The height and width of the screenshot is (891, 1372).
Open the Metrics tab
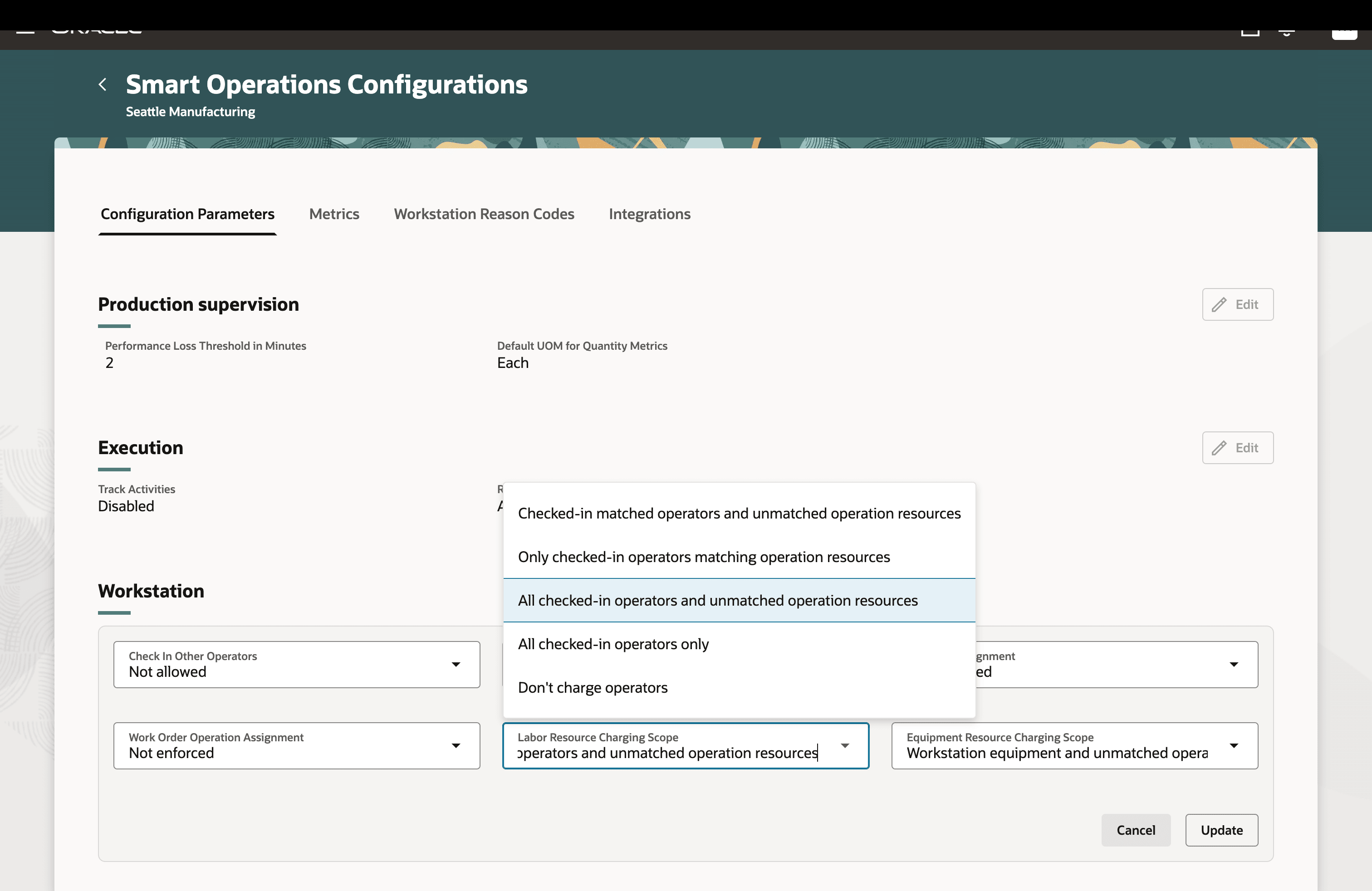coord(334,215)
